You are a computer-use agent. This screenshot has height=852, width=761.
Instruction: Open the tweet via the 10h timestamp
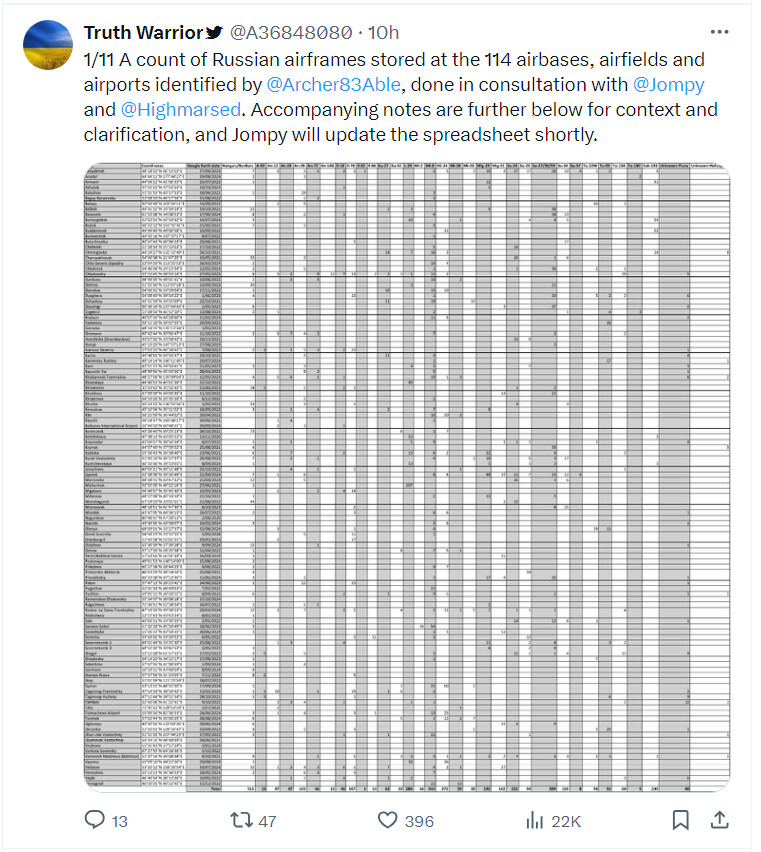[x=383, y=33]
